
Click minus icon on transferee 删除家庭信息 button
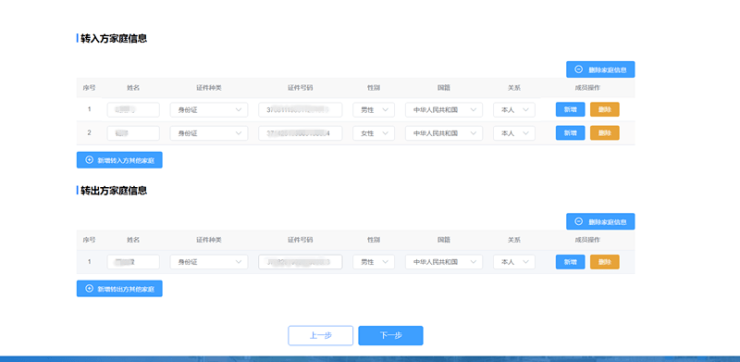579,69
